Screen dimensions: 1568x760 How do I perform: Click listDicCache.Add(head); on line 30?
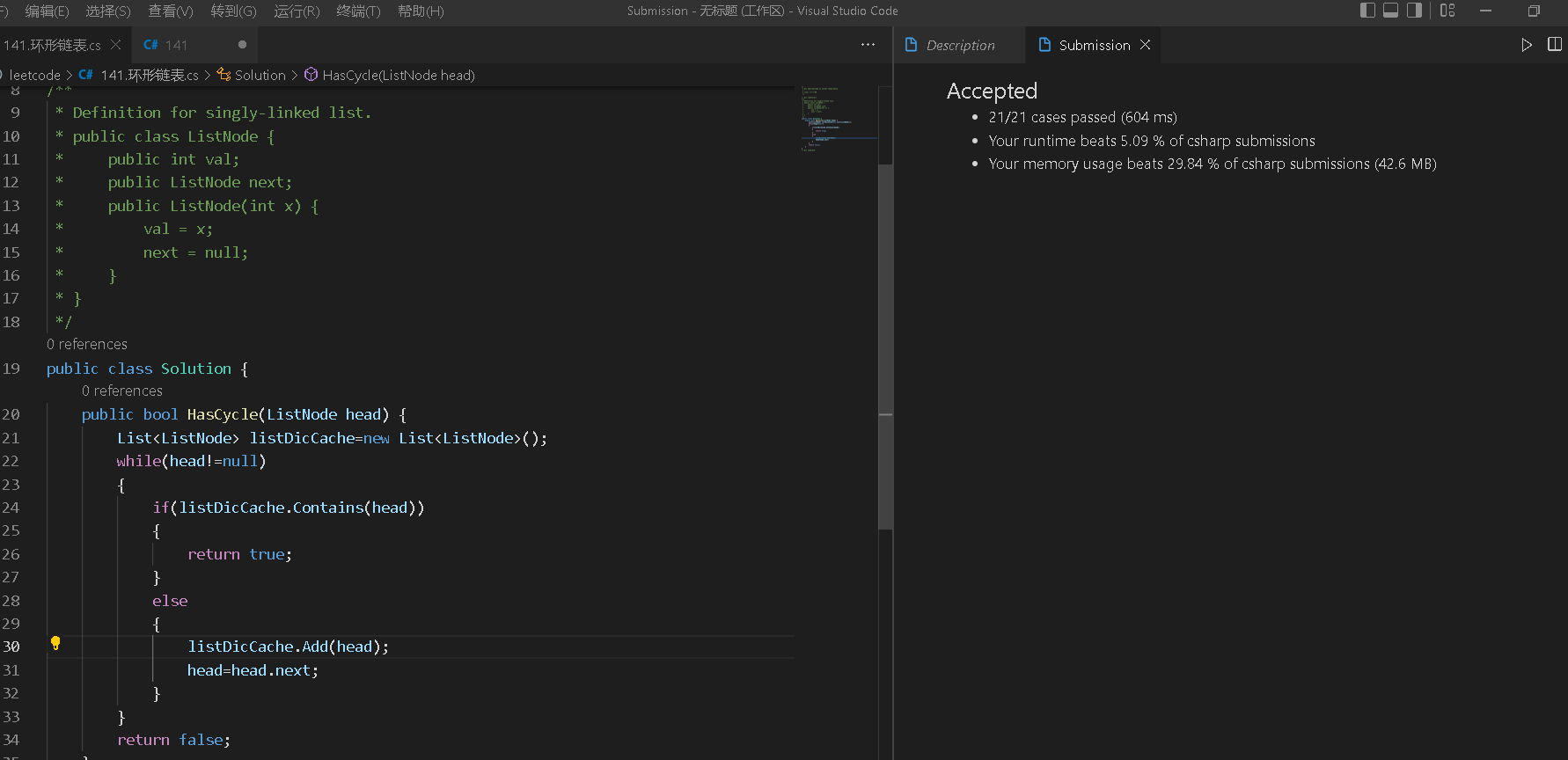(289, 647)
